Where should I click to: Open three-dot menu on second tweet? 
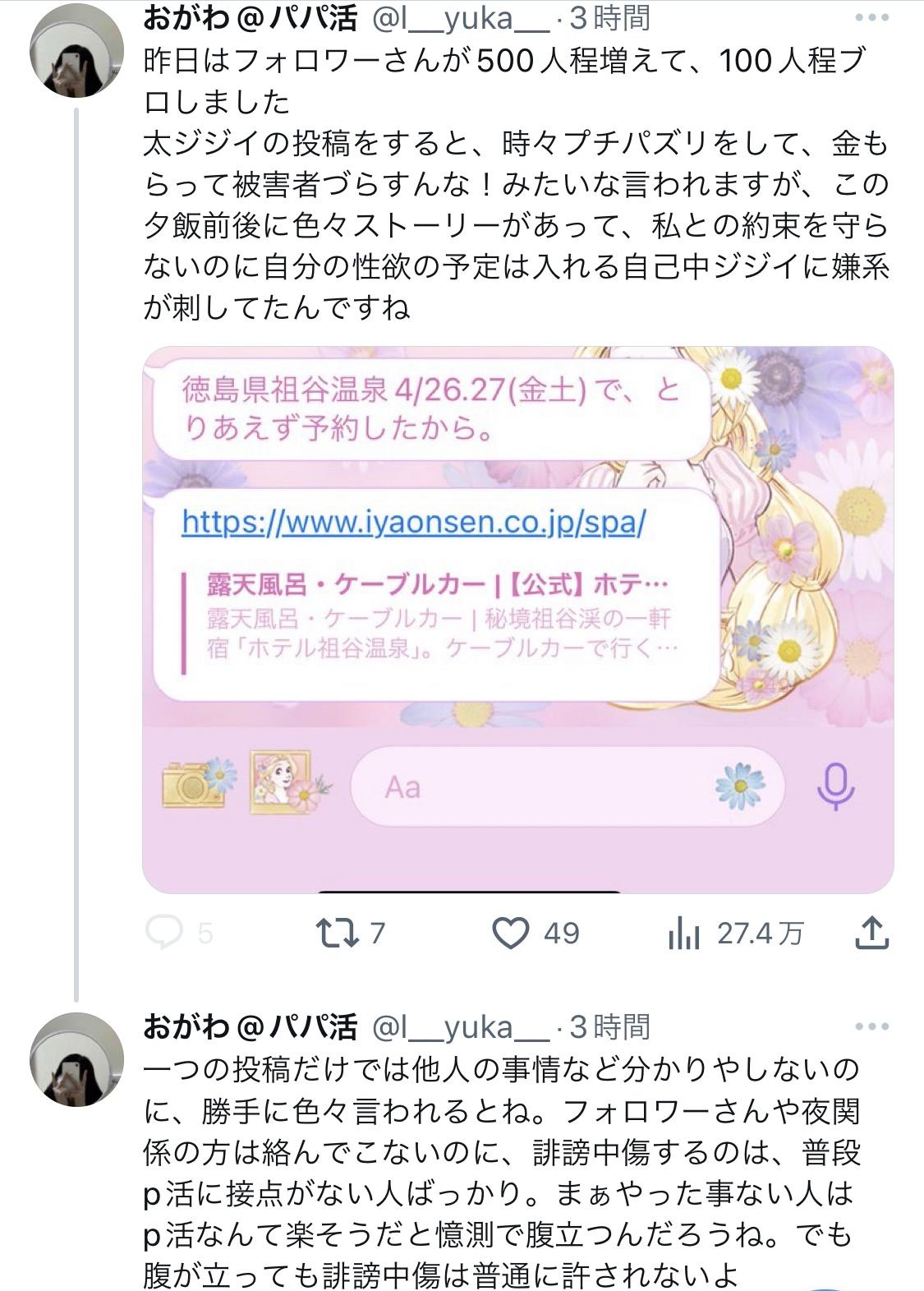click(x=871, y=1026)
